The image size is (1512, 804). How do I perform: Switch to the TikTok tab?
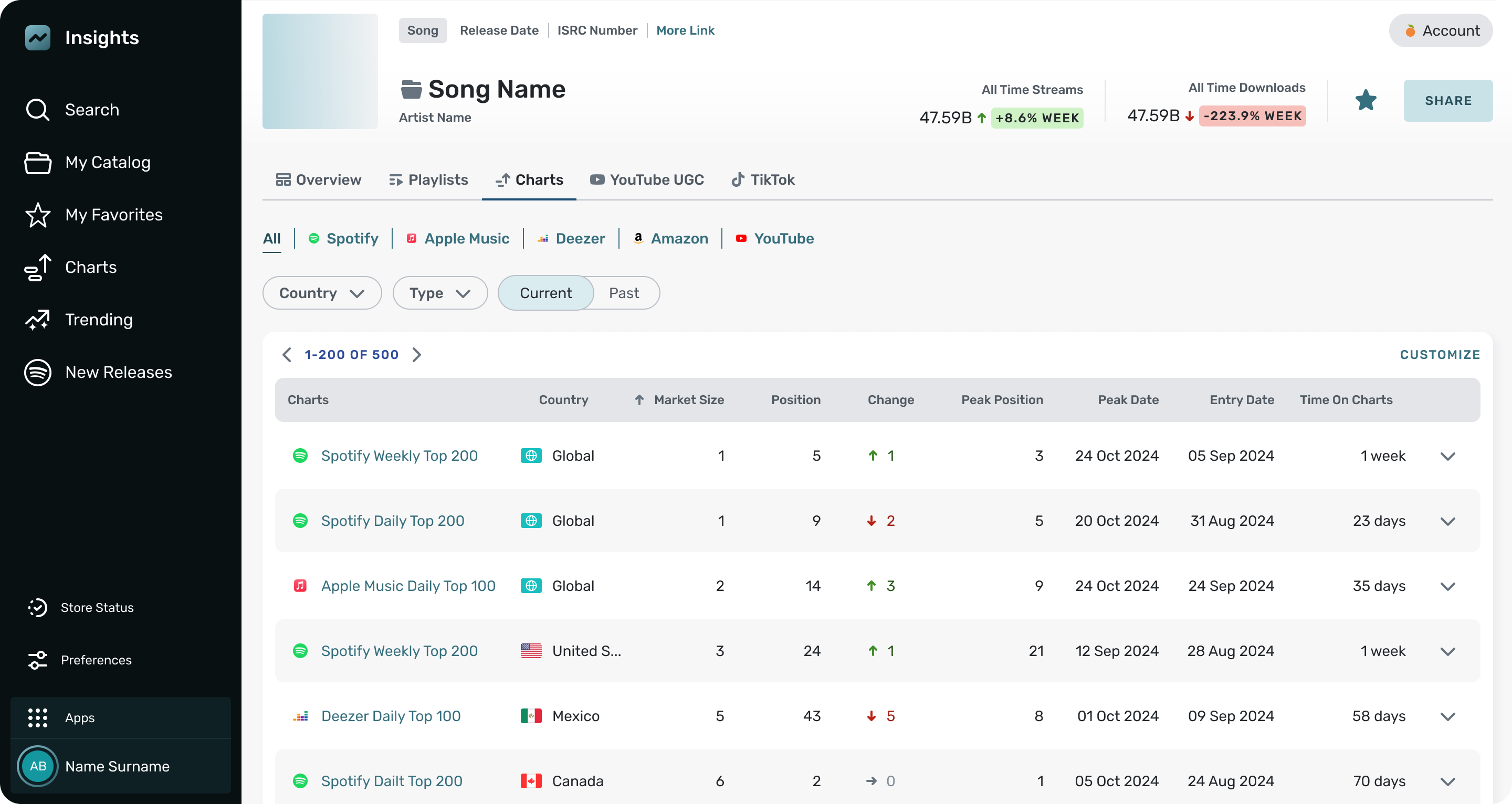coord(762,179)
